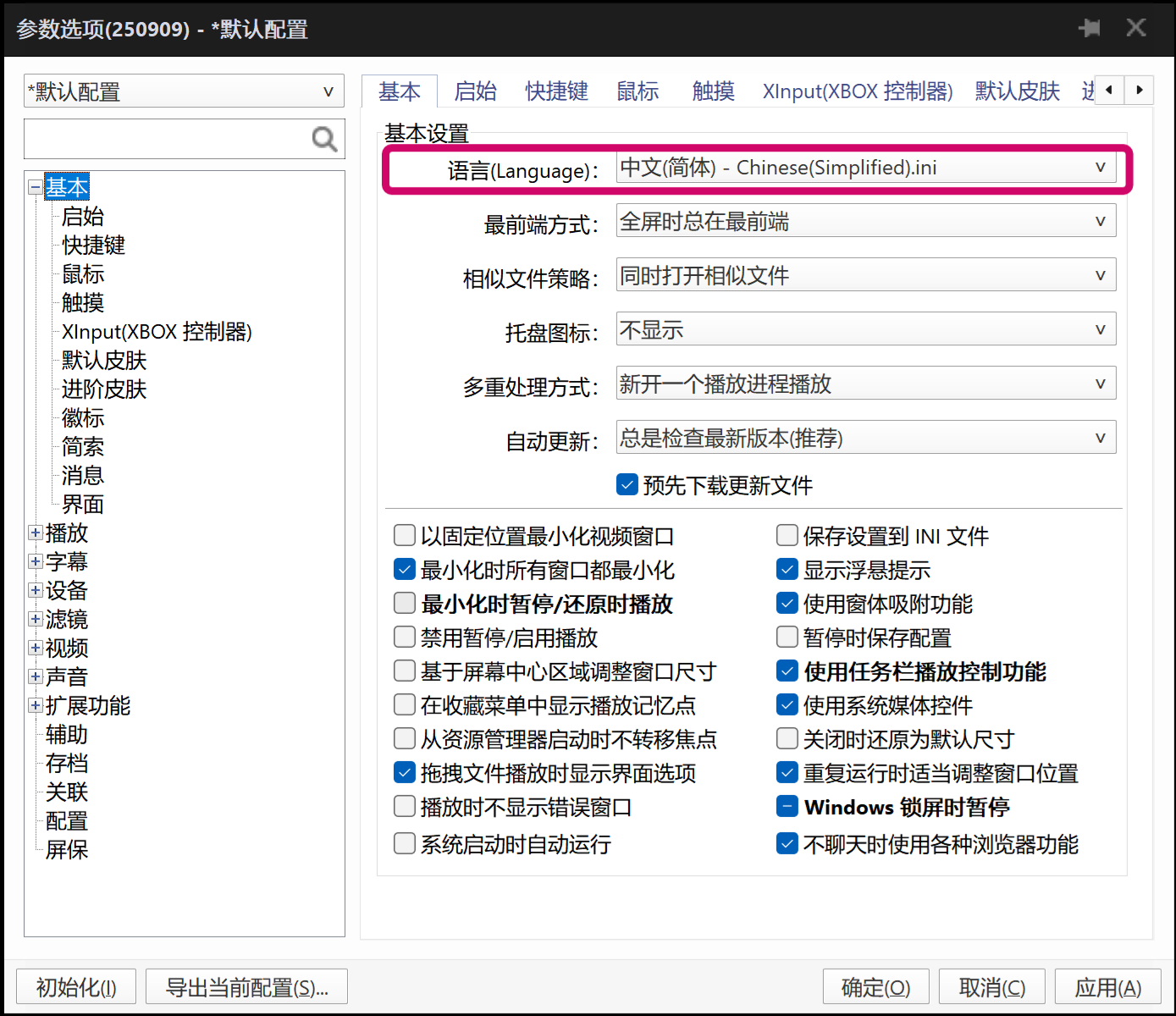The width and height of the screenshot is (1176, 1016).
Task: Expand the 视频 tree node
Action: [x=35, y=648]
